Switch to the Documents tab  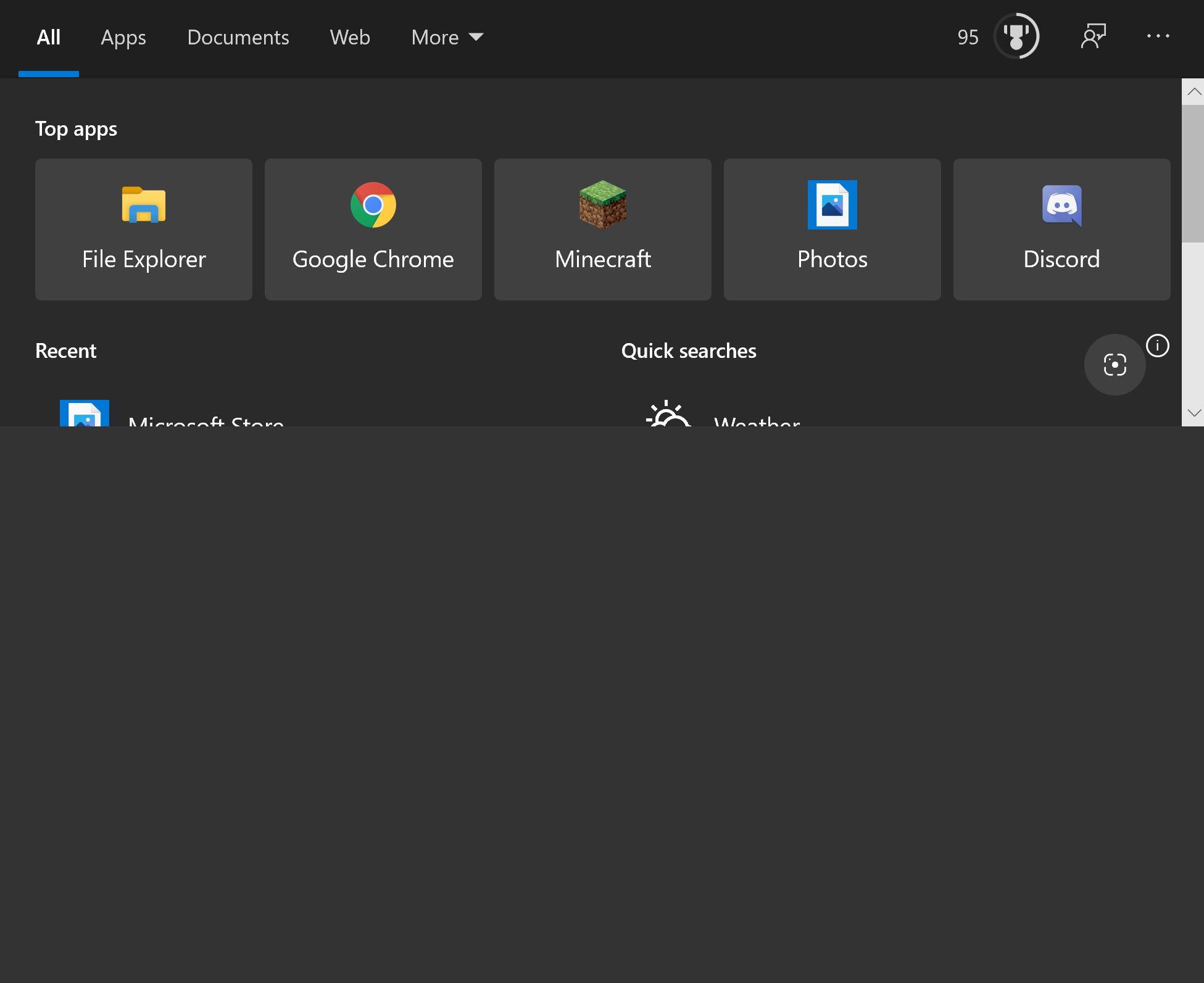coord(238,38)
